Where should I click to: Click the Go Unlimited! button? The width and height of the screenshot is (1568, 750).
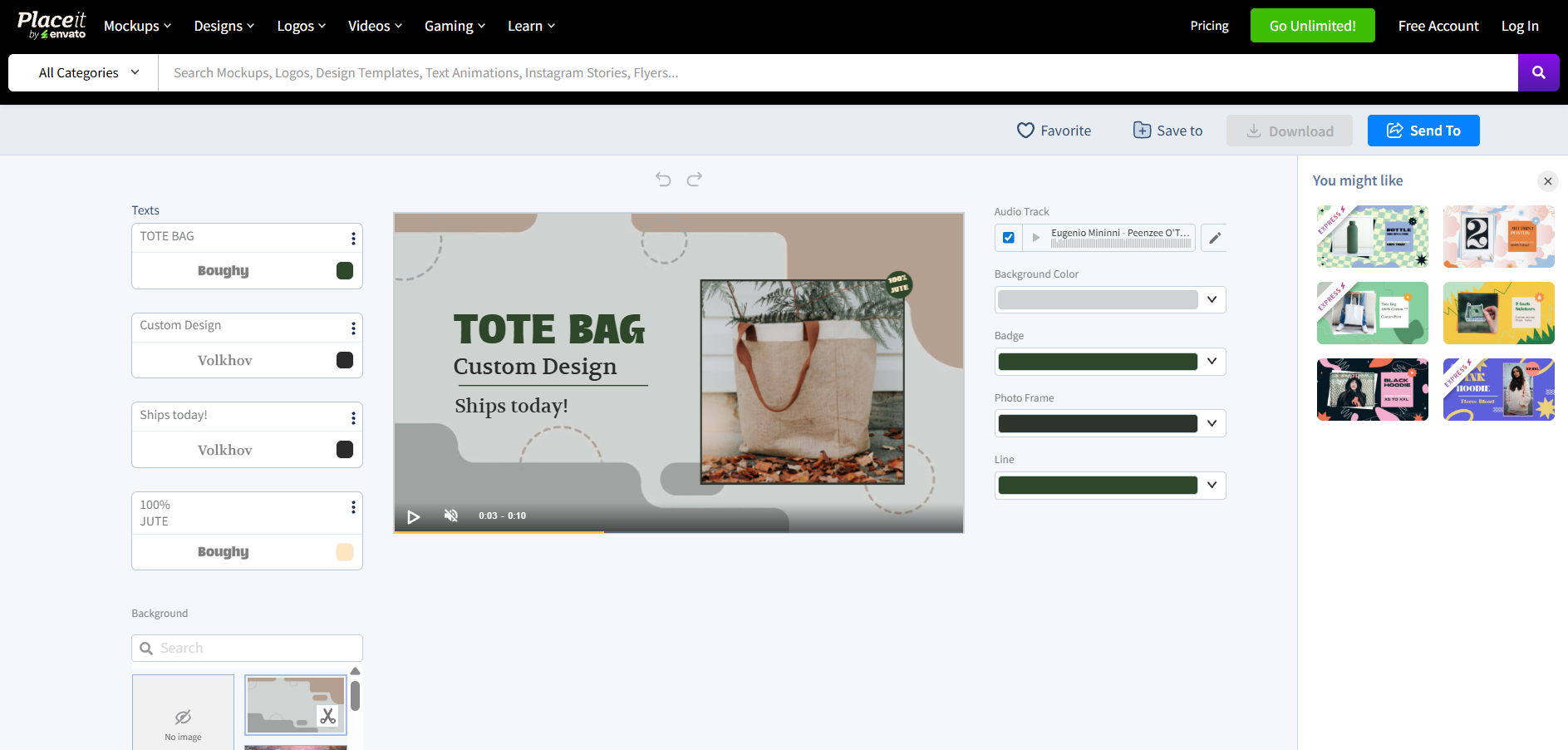pos(1312,26)
